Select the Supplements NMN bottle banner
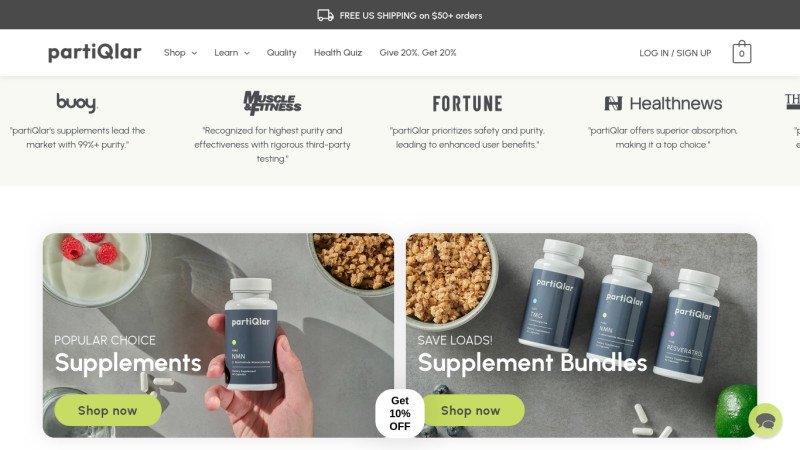 218,335
